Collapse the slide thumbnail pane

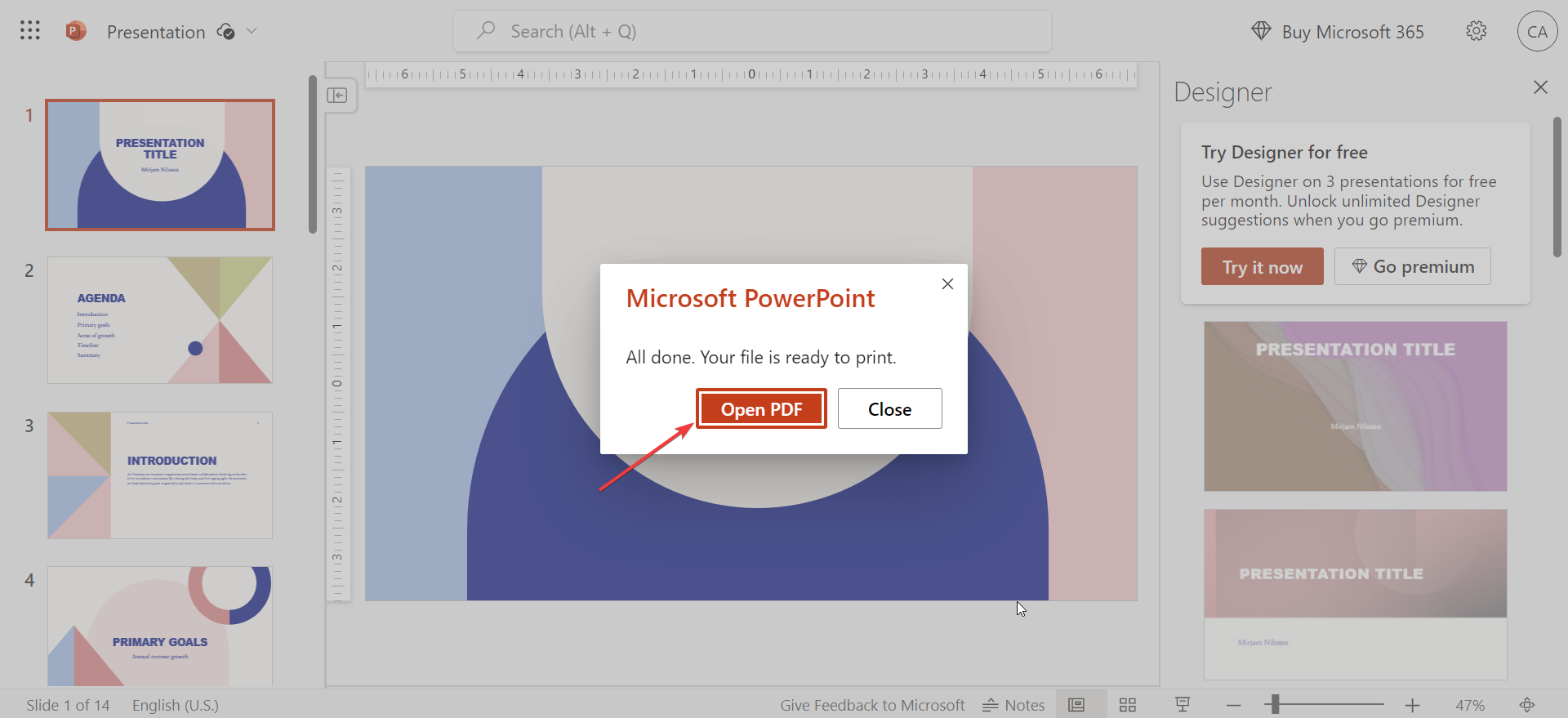point(337,96)
